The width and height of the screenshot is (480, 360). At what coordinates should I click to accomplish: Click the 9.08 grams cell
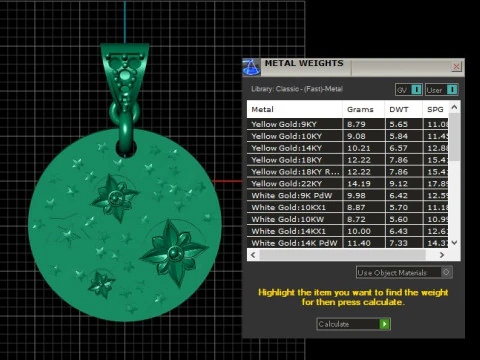(x=364, y=136)
